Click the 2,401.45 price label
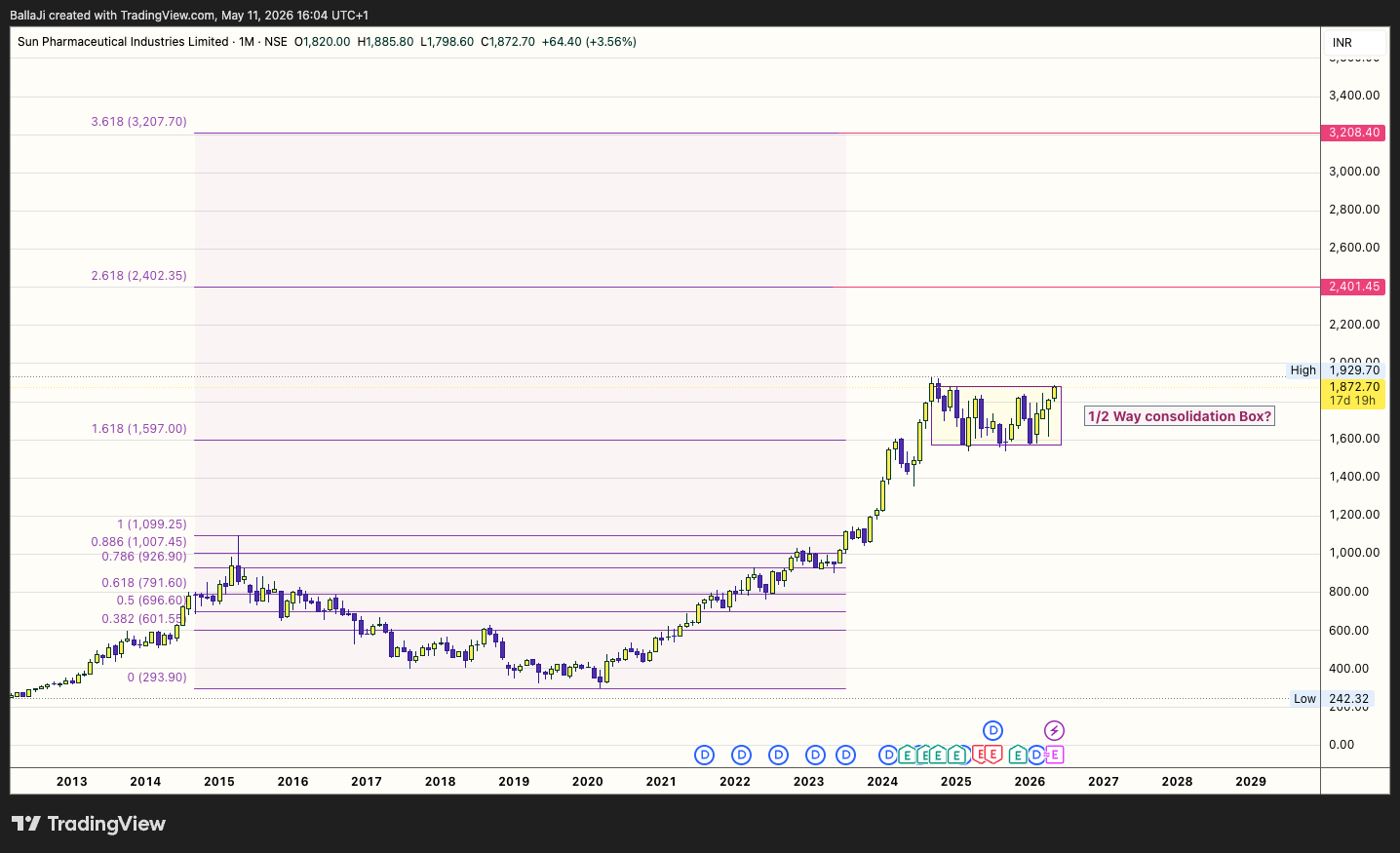Image resolution: width=1400 pixels, height=853 pixels. tap(1353, 287)
